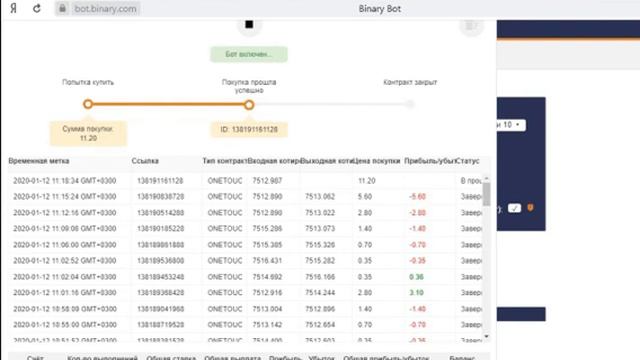Click the 'Прибыль/убыток' column header
This screenshot has width=640, height=360.
click(x=430, y=161)
